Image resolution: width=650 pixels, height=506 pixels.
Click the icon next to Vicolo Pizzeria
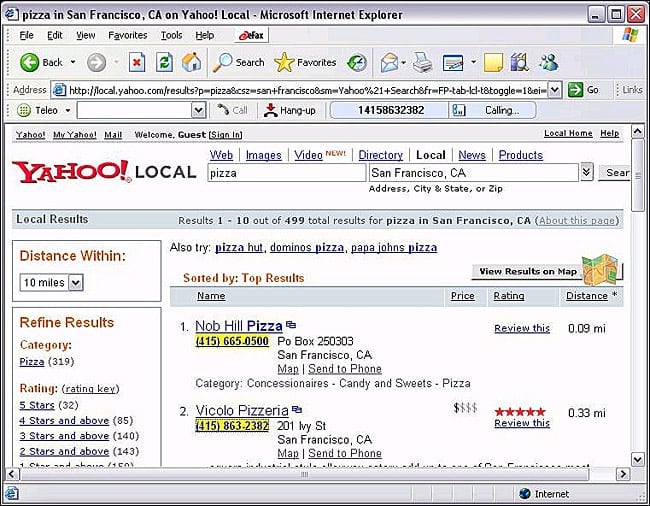click(296, 409)
